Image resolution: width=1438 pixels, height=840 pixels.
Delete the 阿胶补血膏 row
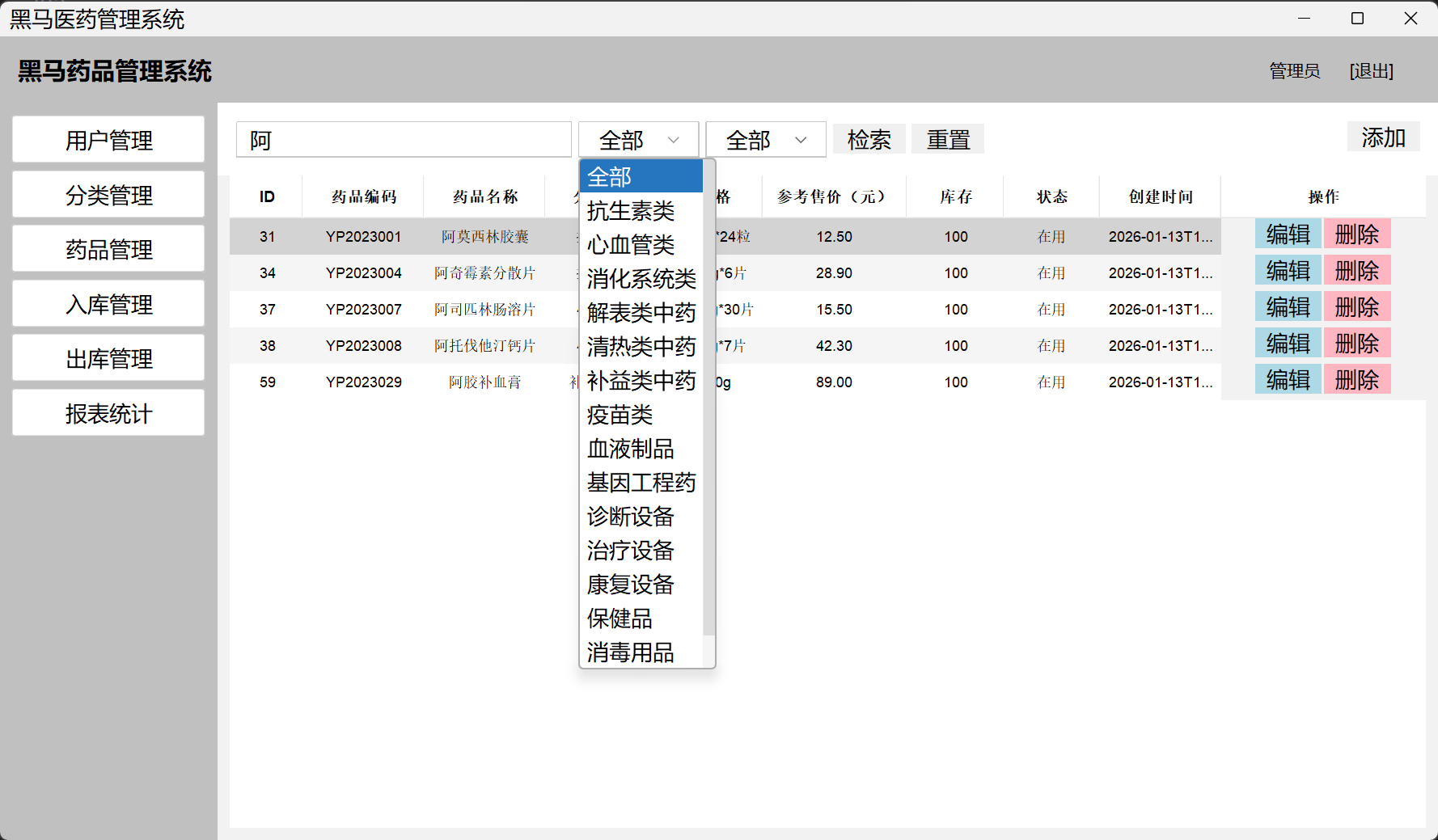click(x=1356, y=380)
